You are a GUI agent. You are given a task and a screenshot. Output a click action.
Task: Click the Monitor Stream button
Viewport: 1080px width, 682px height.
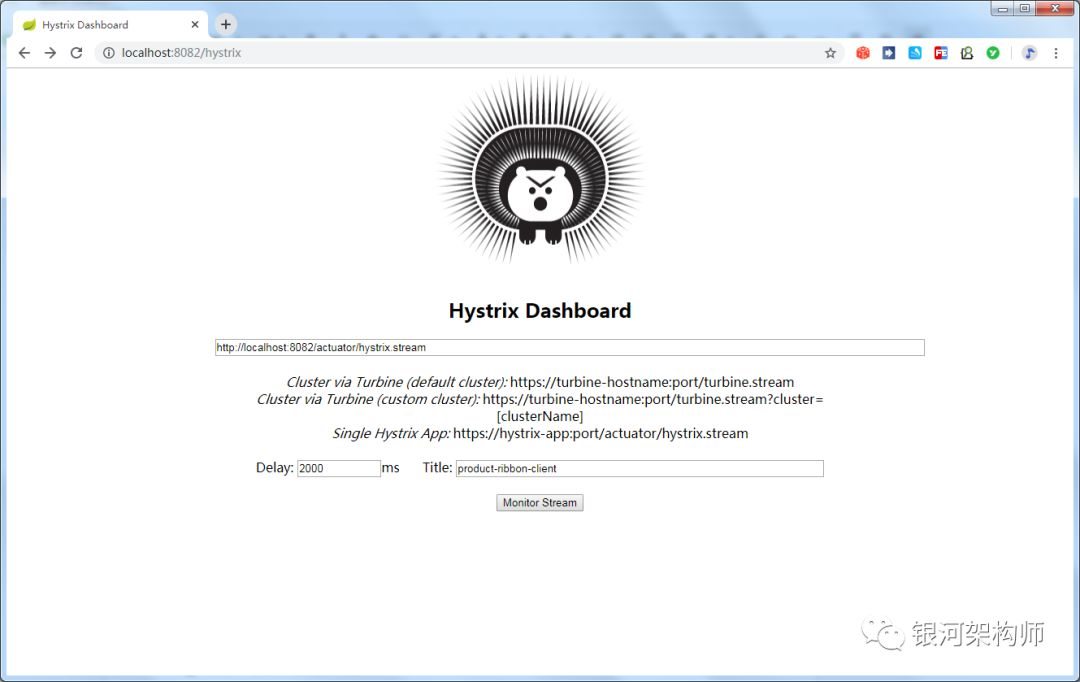pyautogui.click(x=540, y=503)
